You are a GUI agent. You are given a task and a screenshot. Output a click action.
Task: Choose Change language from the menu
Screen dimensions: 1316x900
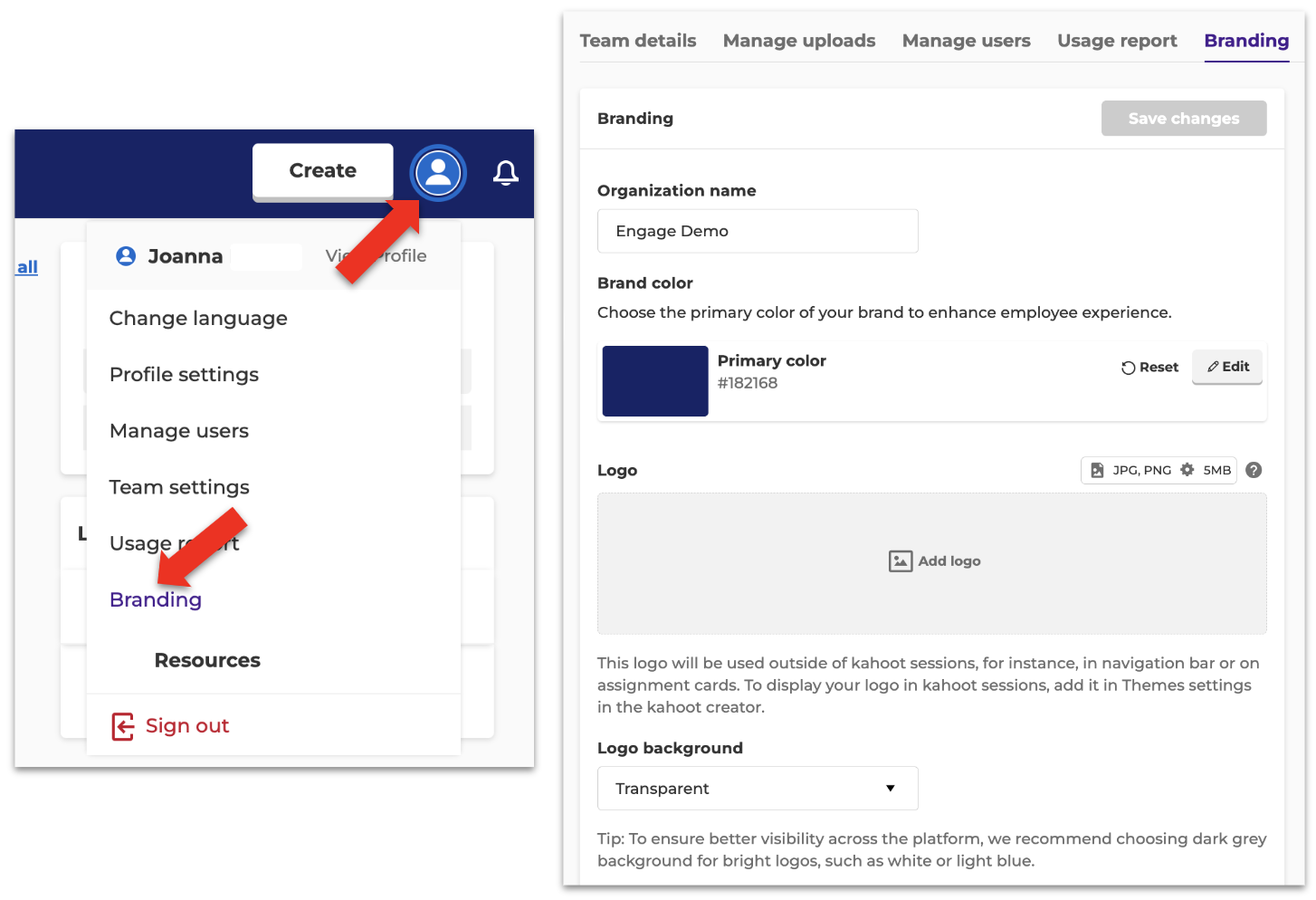click(198, 319)
